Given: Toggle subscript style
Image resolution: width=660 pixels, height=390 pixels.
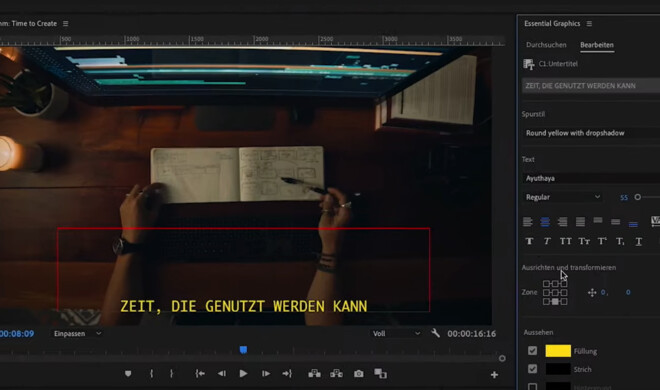Looking at the screenshot, I should (620, 241).
